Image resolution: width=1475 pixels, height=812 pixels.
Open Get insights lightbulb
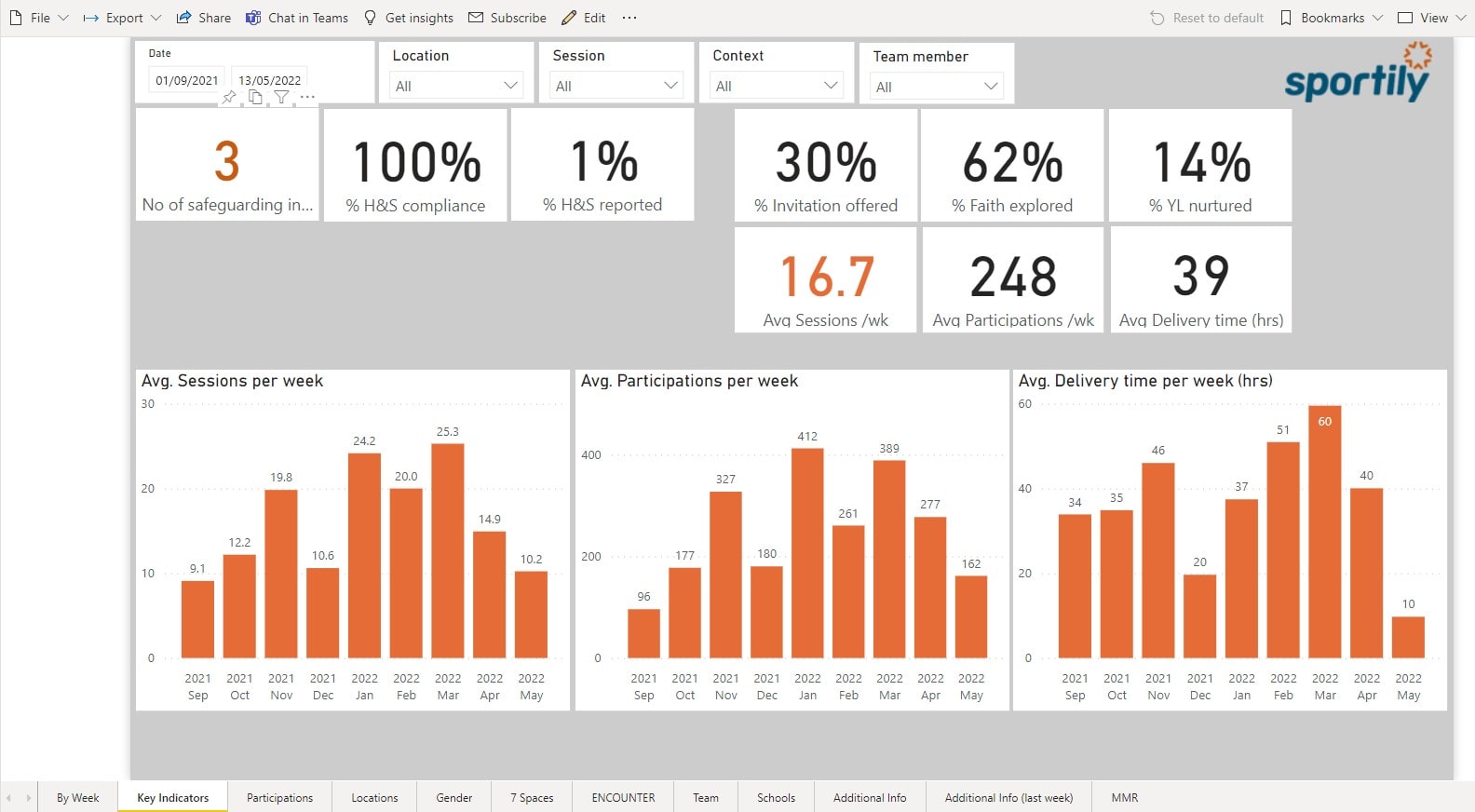[408, 18]
